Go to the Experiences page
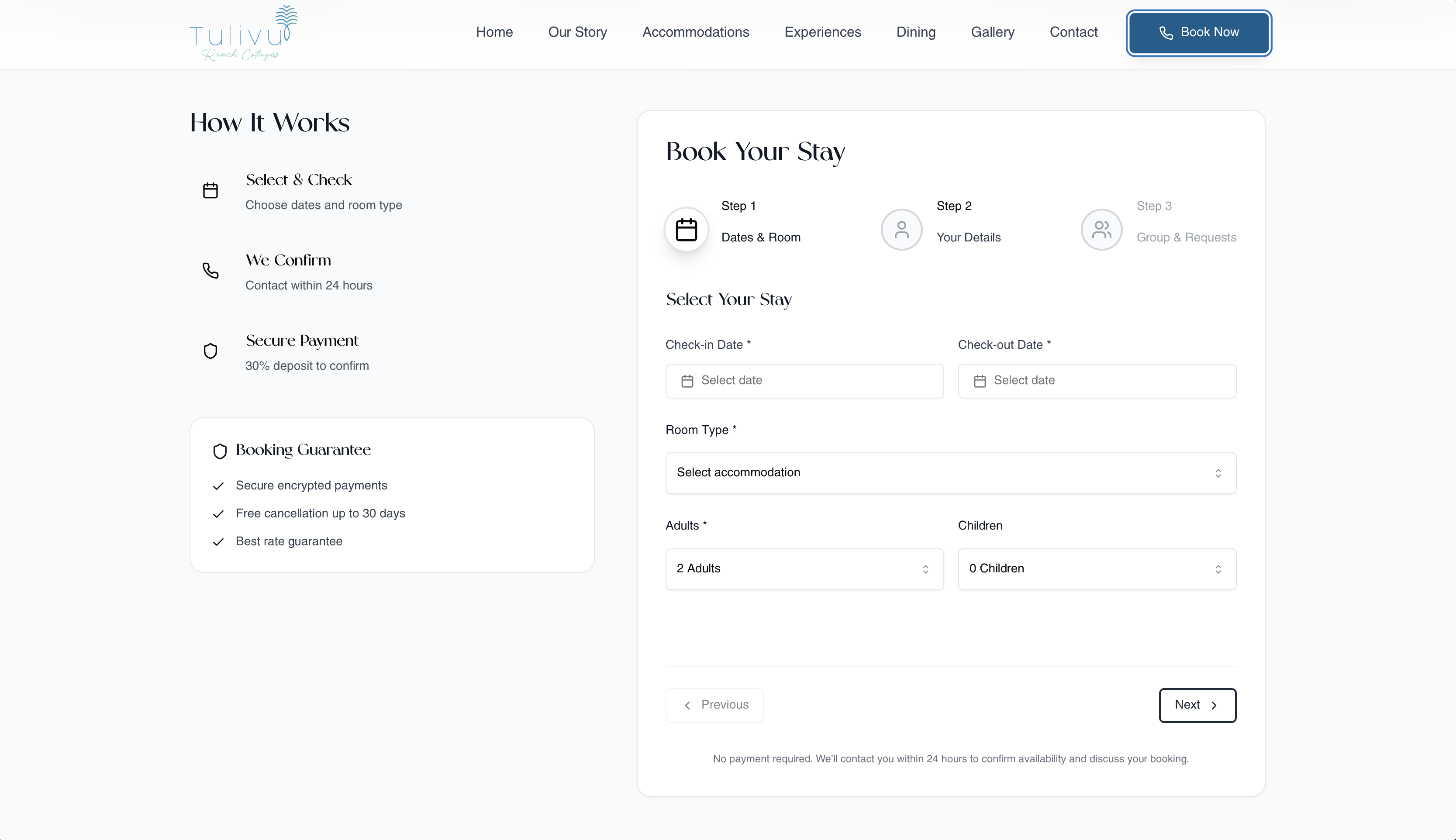The image size is (1456, 840). [x=822, y=32]
